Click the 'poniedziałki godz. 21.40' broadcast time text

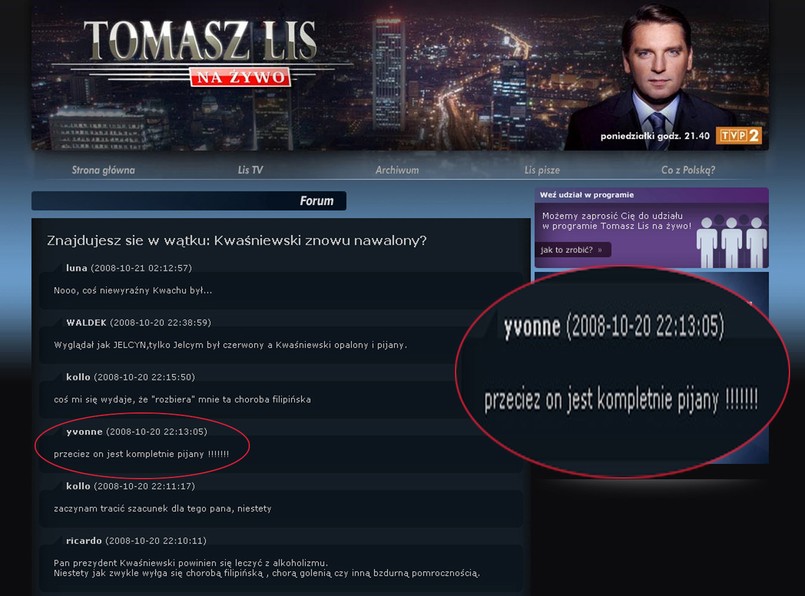pyautogui.click(x=655, y=136)
